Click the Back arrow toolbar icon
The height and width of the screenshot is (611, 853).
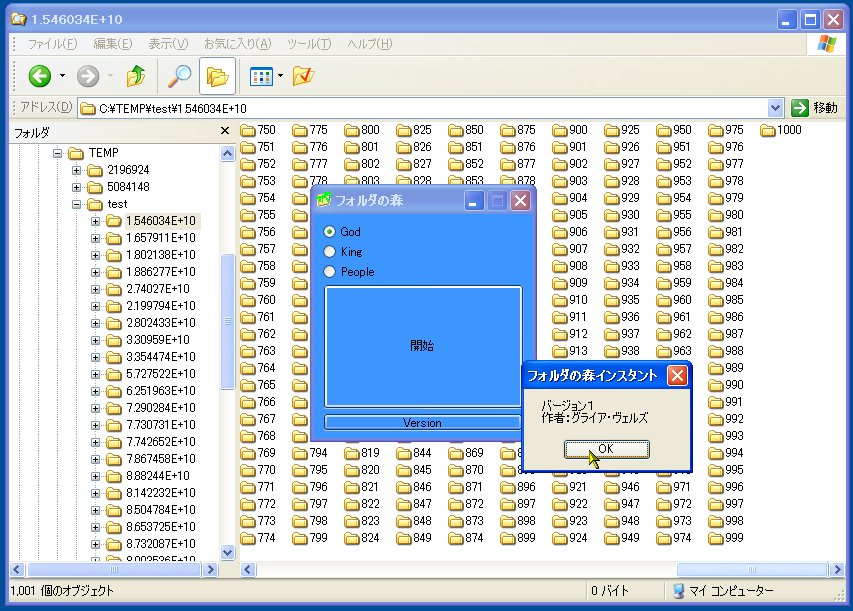coord(40,76)
